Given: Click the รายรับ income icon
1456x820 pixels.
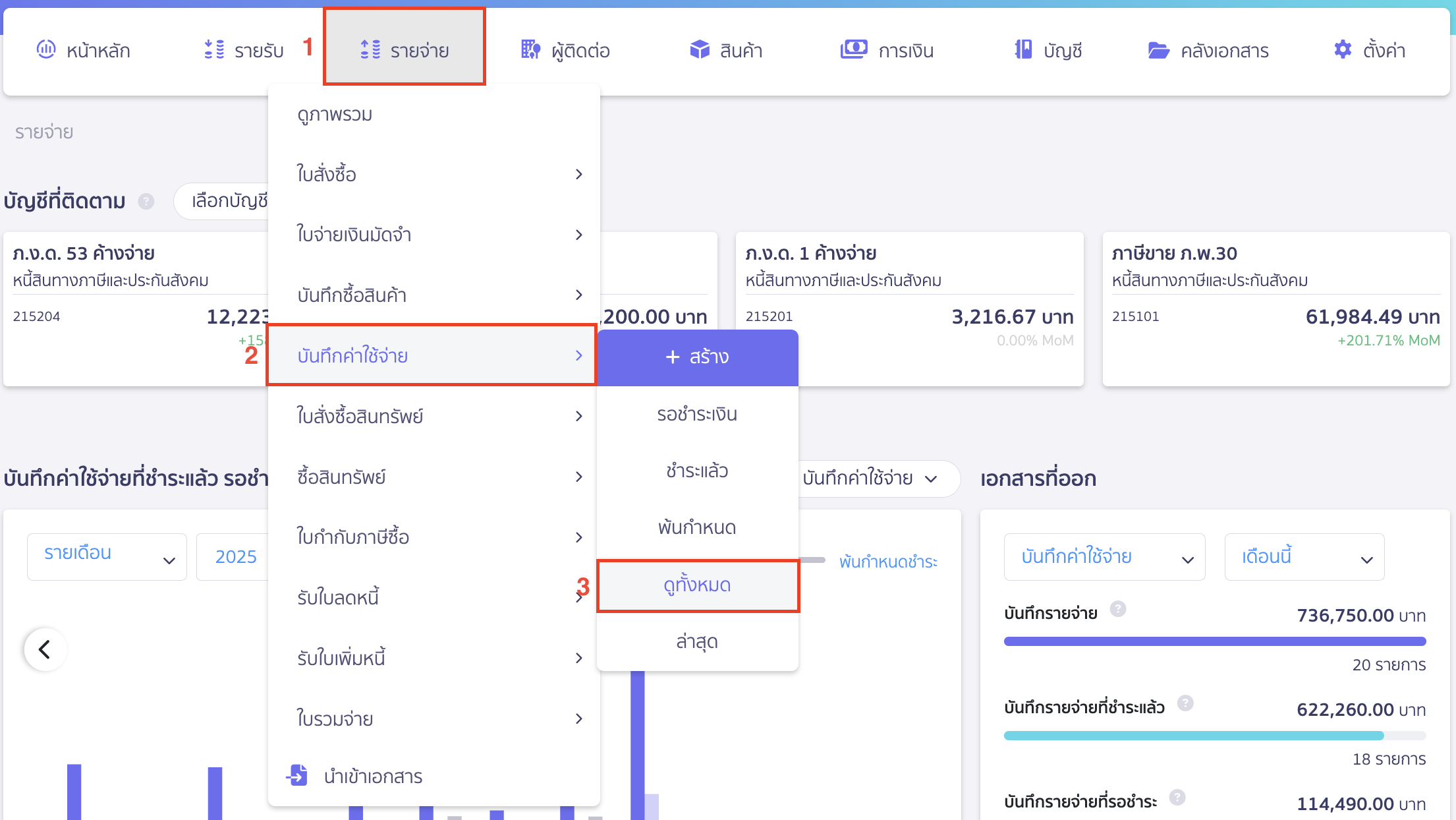Looking at the screenshot, I should point(214,49).
